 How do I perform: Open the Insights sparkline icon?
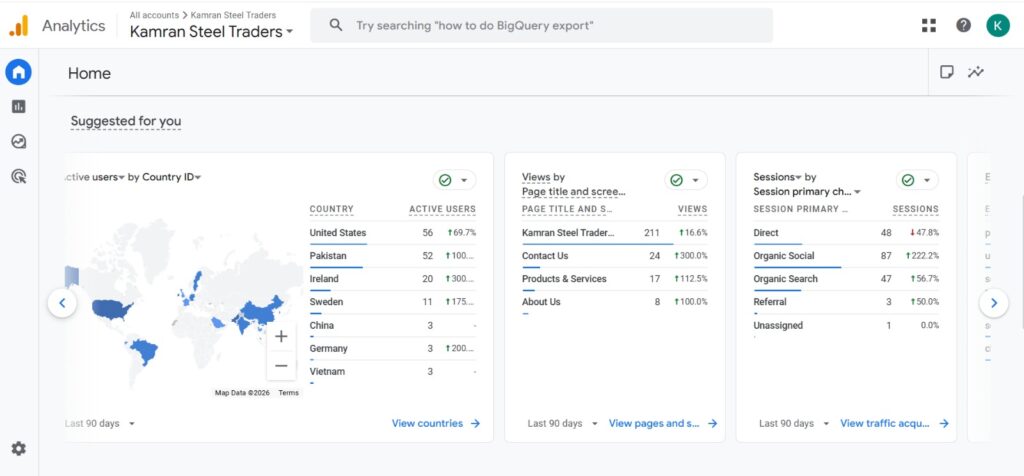click(x=976, y=72)
